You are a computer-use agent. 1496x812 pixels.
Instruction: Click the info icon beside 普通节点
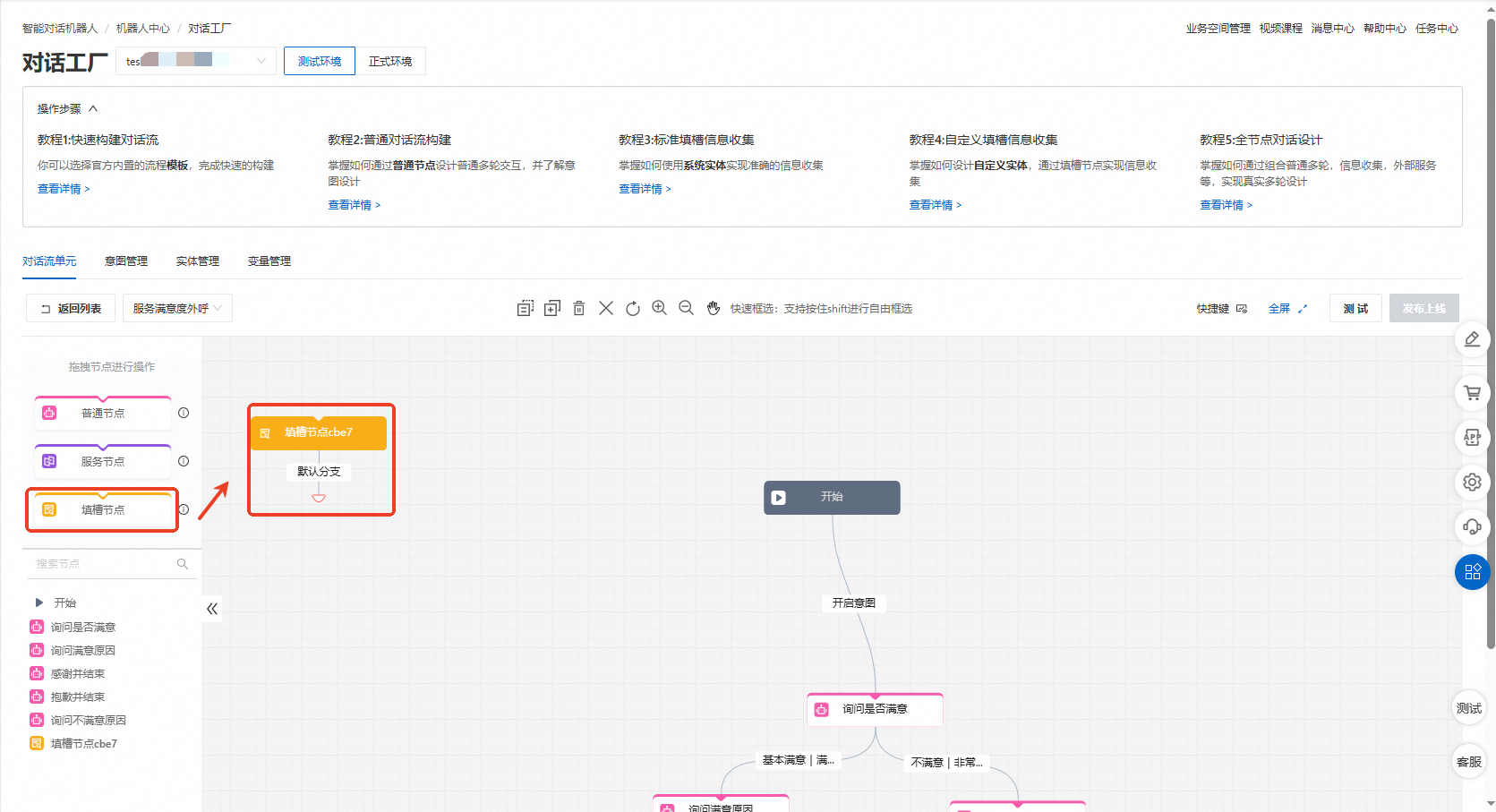click(x=184, y=413)
